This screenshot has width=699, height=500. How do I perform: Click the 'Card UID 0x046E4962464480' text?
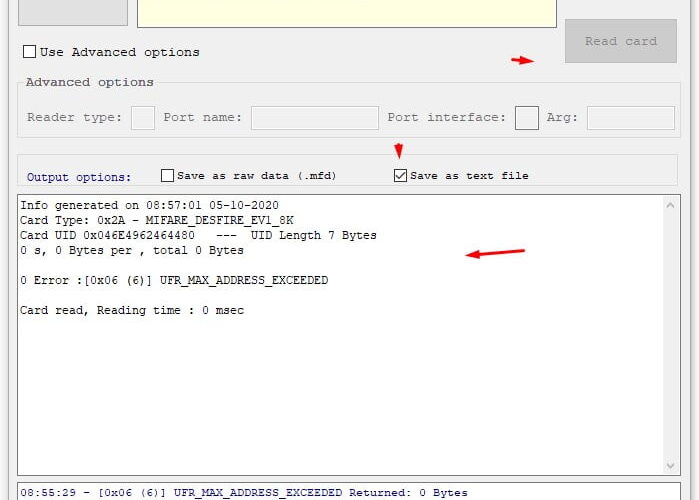click(x=107, y=235)
